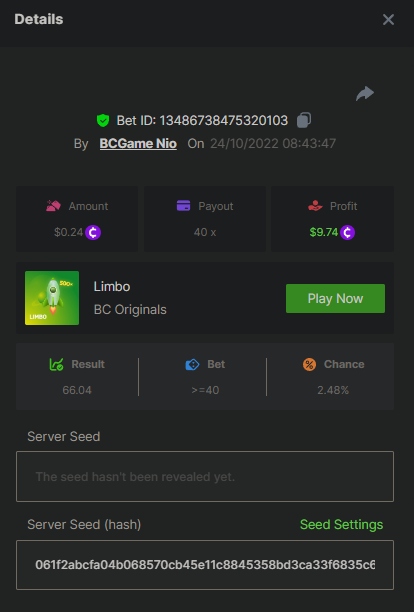Open the BCGame Nio profile link
Viewport: 414px width, 612px height.
138,144
